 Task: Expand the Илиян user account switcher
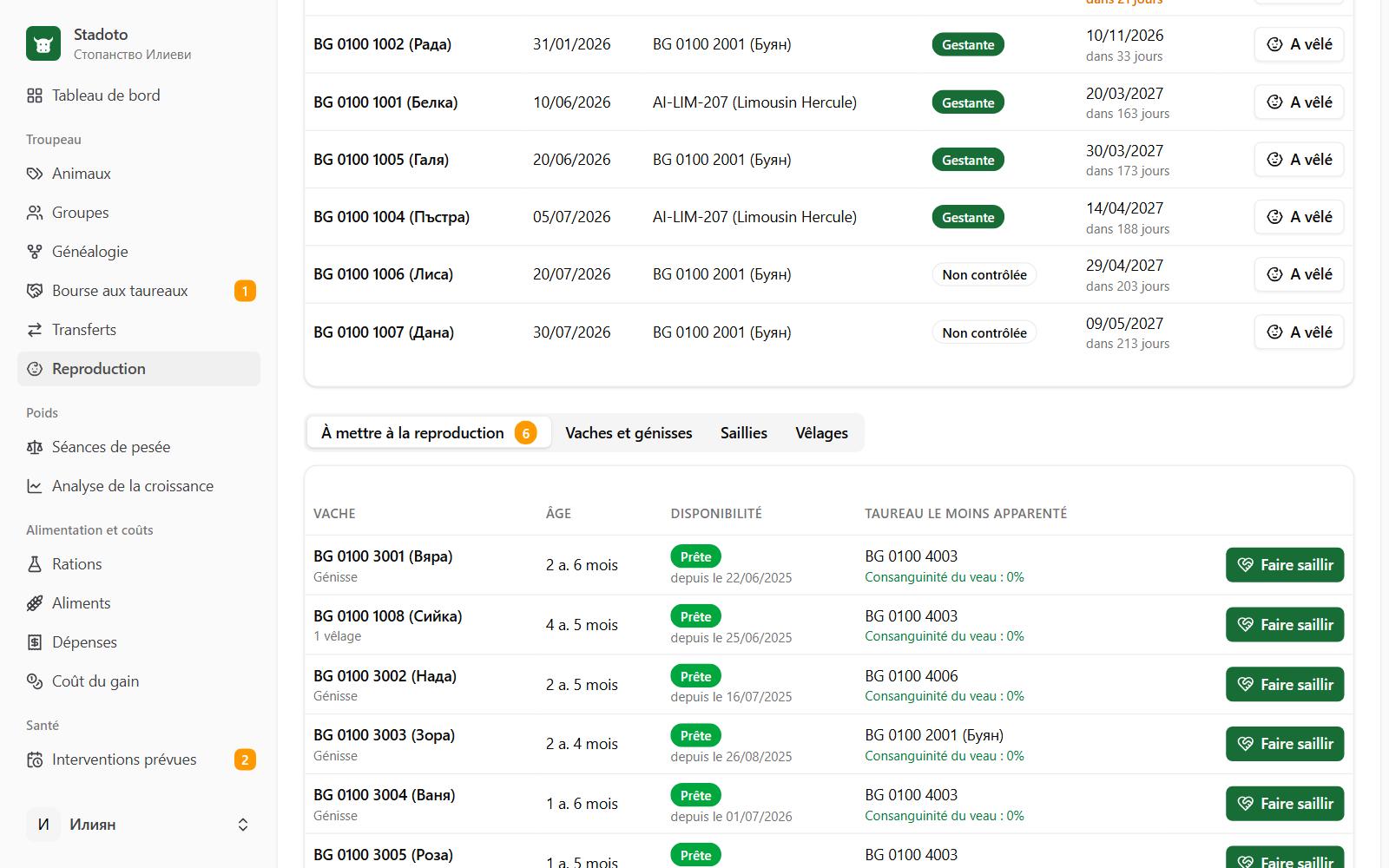click(x=139, y=825)
